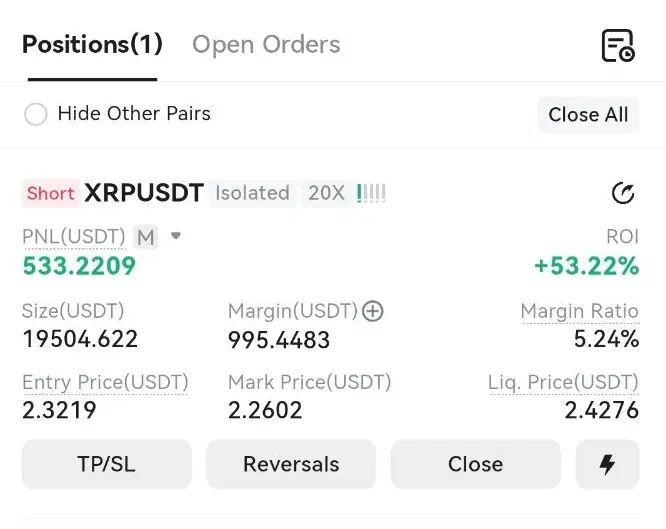Click the M mark price badge
This screenshot has width=666, height=529.
pos(146,237)
